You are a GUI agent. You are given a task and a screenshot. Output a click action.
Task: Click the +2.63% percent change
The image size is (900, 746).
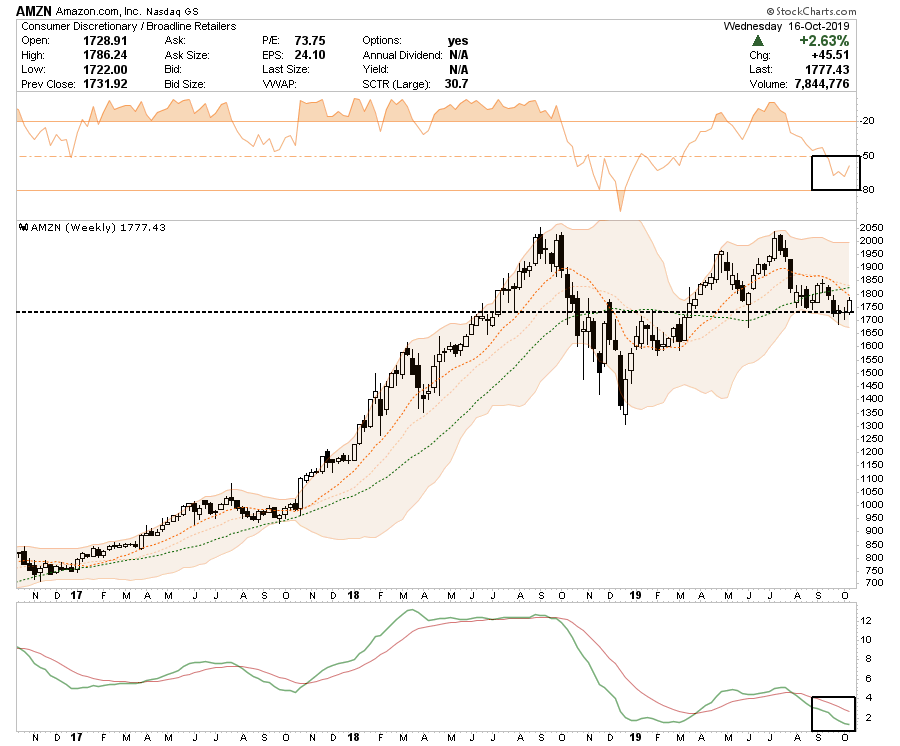pos(824,41)
